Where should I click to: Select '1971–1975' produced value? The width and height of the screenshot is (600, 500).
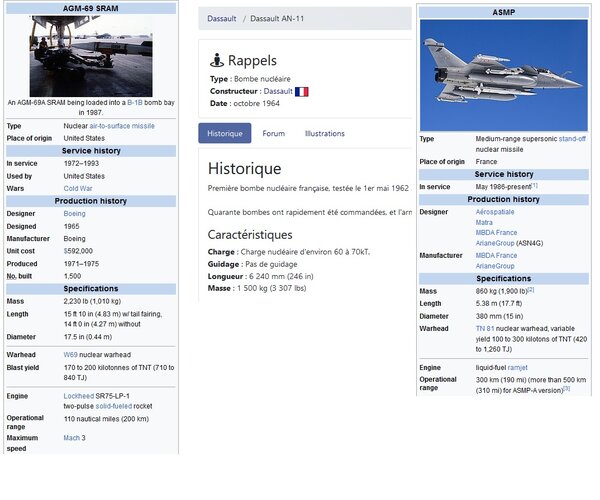tap(81, 264)
